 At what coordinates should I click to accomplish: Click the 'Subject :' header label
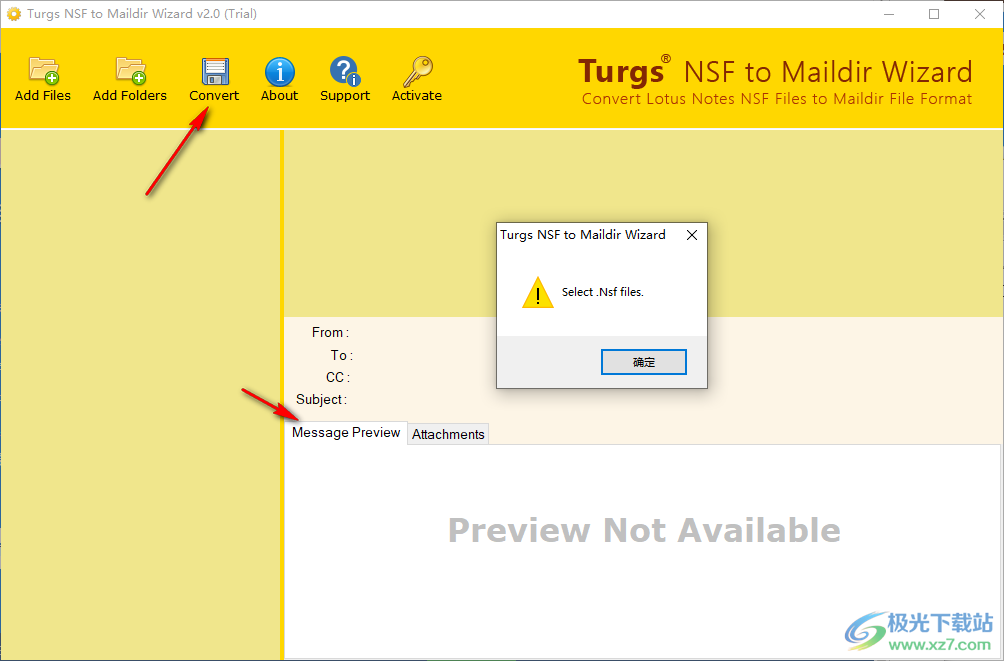[x=321, y=400]
